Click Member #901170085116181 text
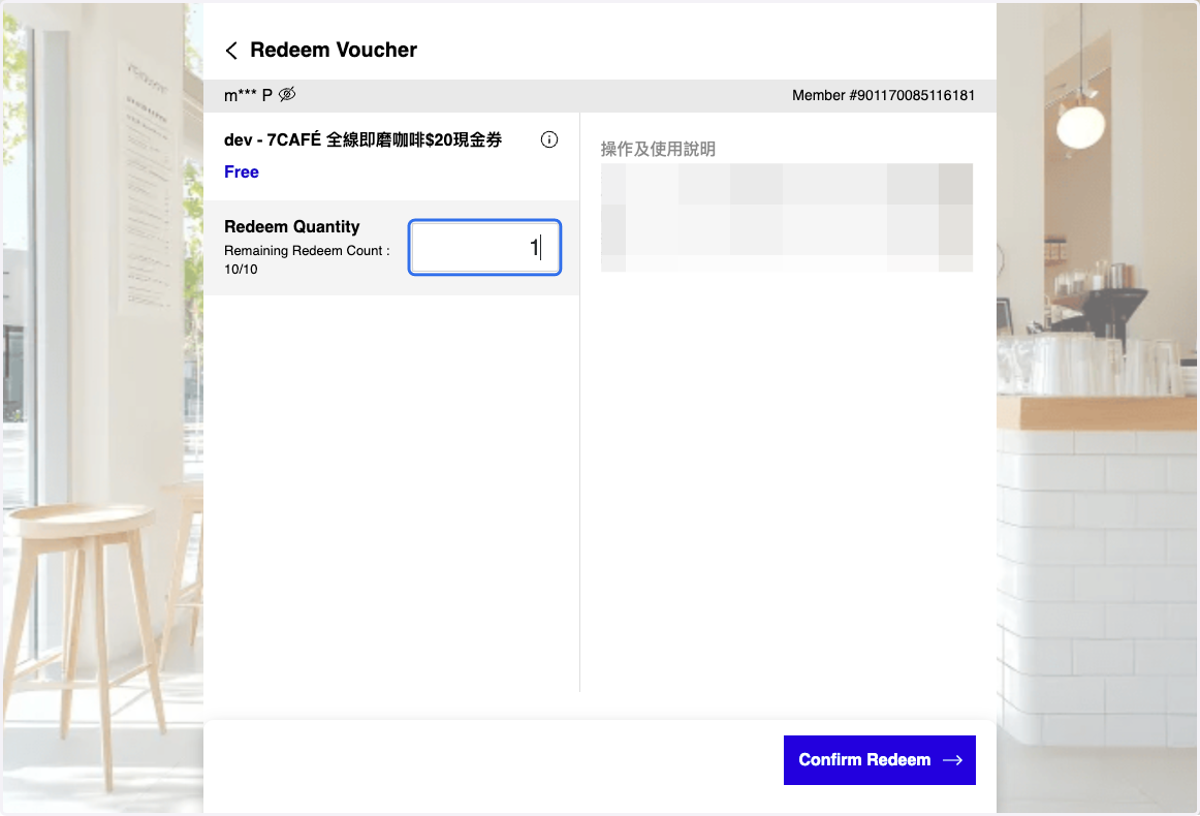 pyautogui.click(x=884, y=96)
